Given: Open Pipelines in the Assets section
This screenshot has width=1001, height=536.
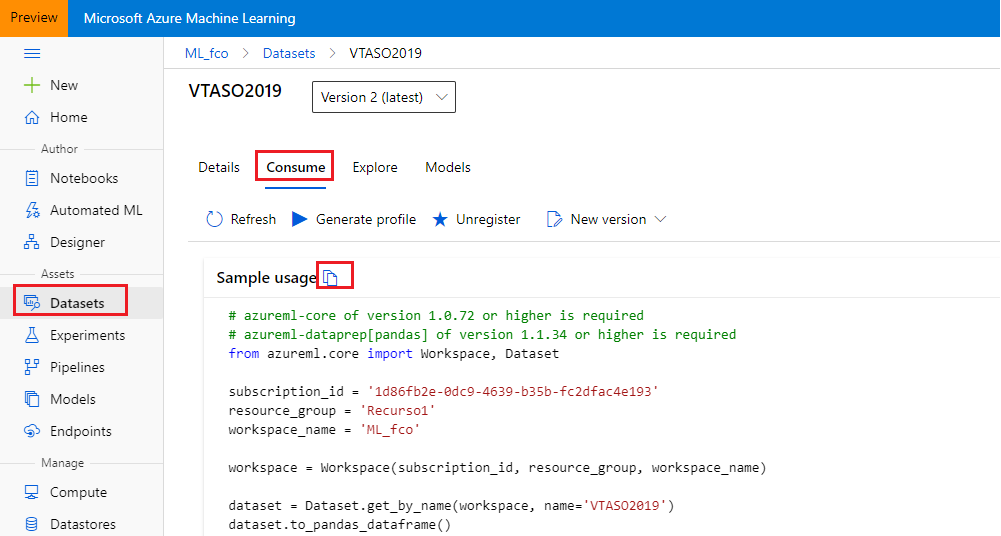Looking at the screenshot, I should [x=77, y=367].
